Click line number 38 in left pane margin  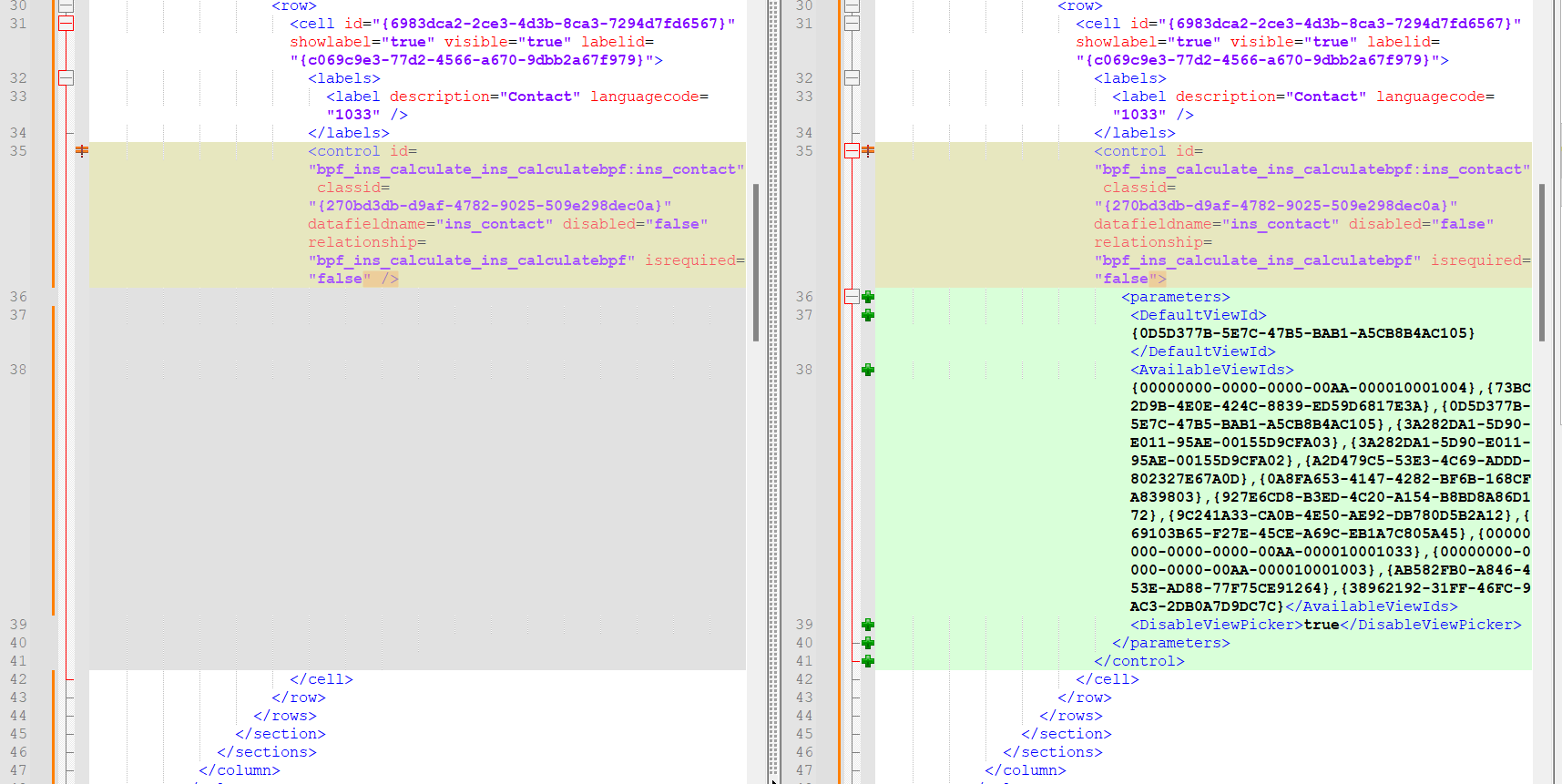coord(18,370)
